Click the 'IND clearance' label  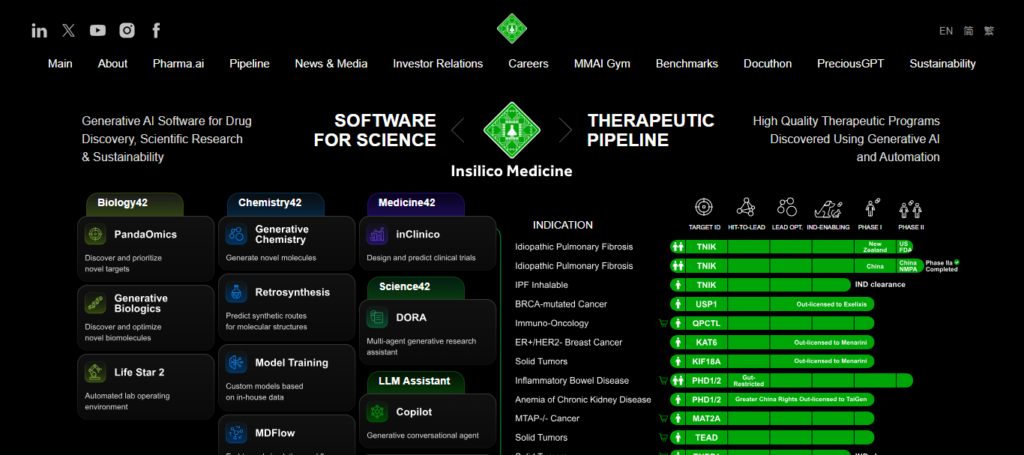[x=880, y=285]
